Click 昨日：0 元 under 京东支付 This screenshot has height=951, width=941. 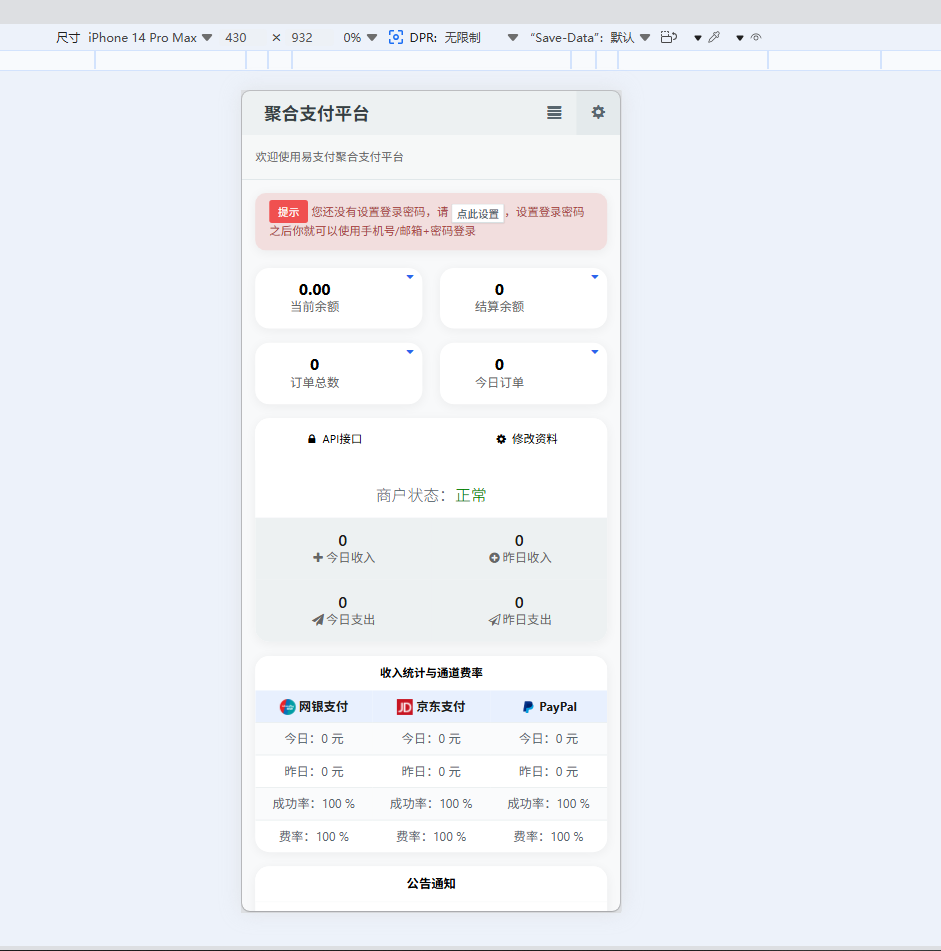431,771
